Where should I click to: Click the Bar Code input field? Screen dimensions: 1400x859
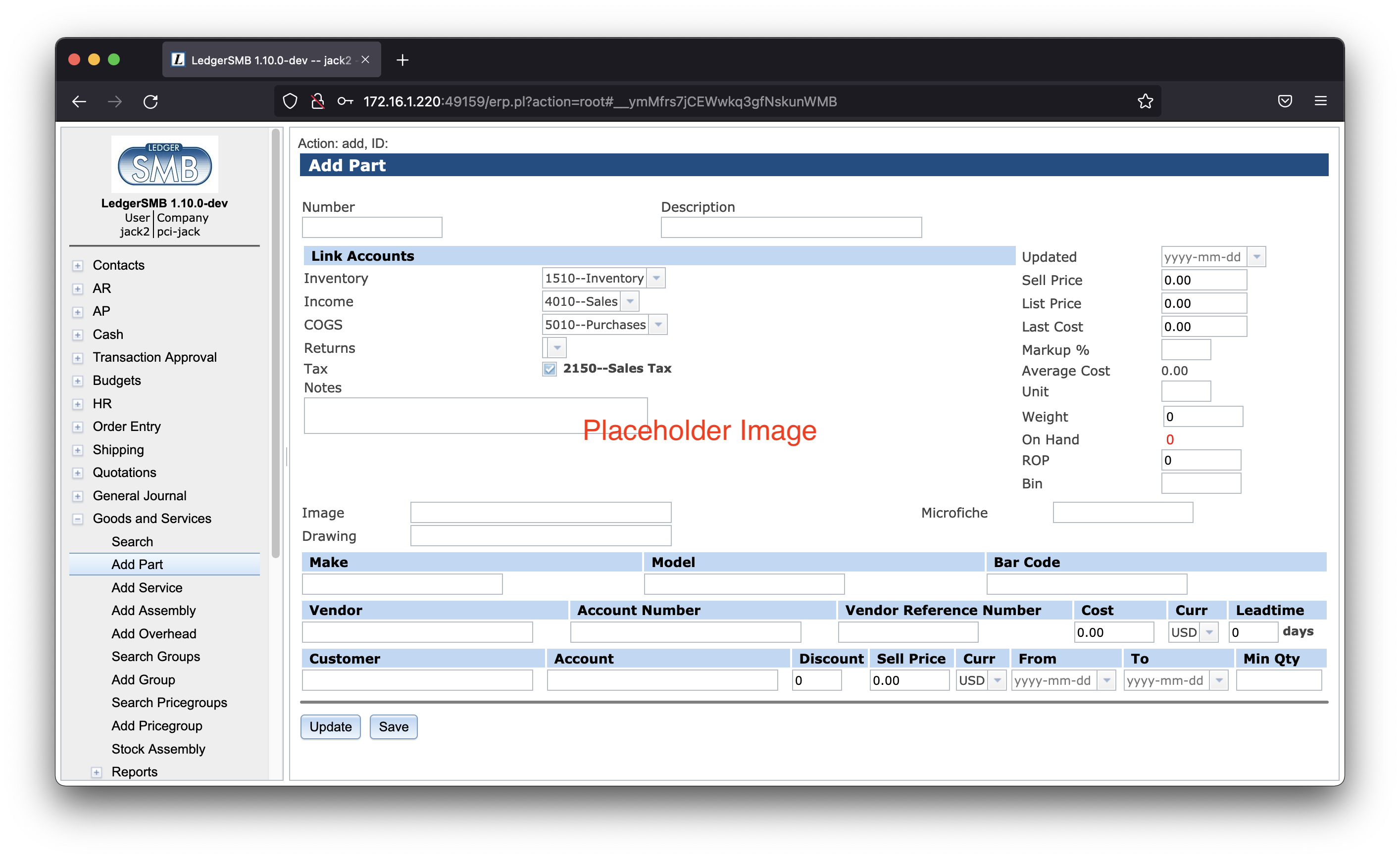click(1086, 584)
